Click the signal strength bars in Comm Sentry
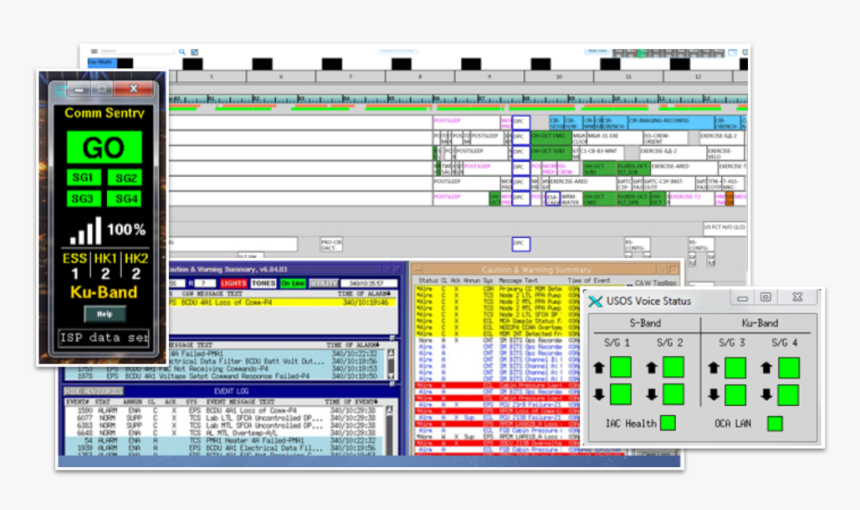860x510 pixels. 86,230
